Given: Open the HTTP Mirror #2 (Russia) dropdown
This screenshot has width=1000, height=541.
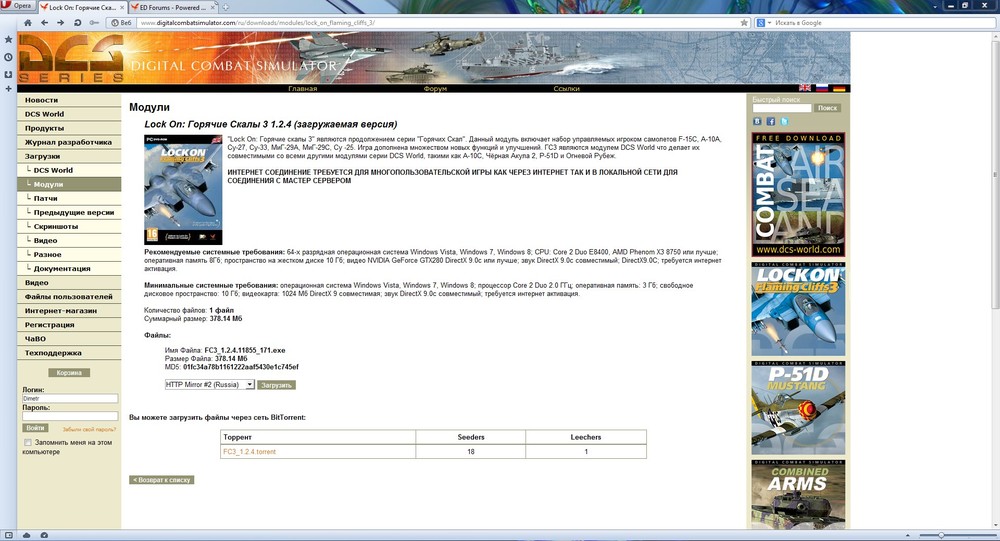Looking at the screenshot, I should [209, 385].
